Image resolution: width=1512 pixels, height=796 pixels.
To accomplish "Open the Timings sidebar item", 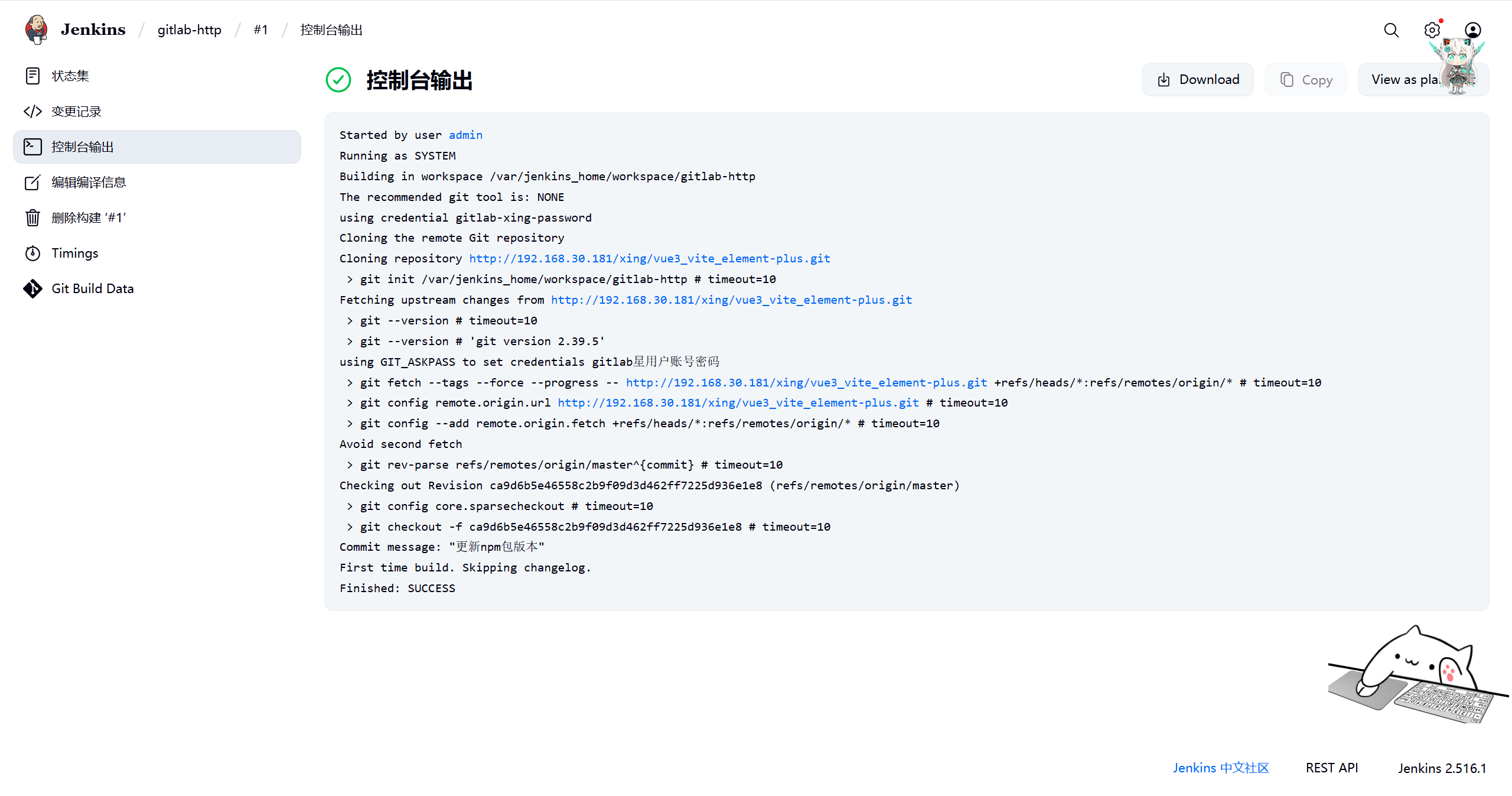I will coord(157,253).
